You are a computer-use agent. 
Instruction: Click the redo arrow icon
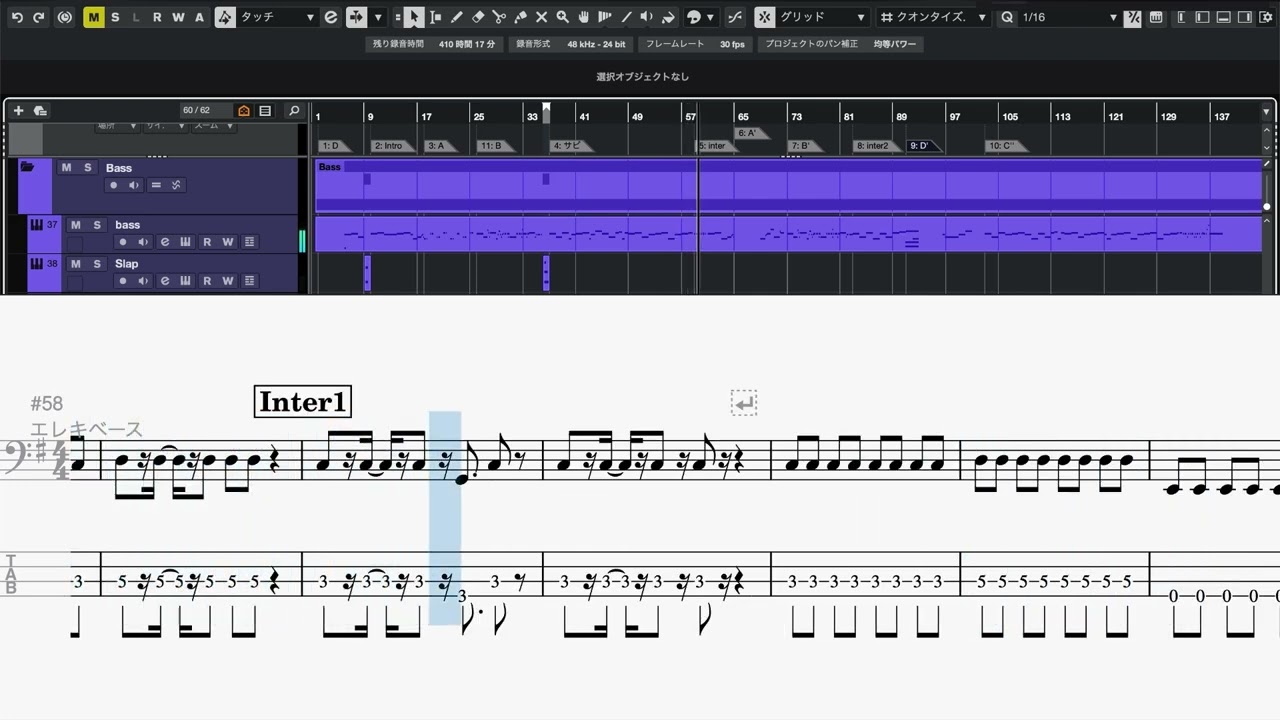[x=39, y=17]
